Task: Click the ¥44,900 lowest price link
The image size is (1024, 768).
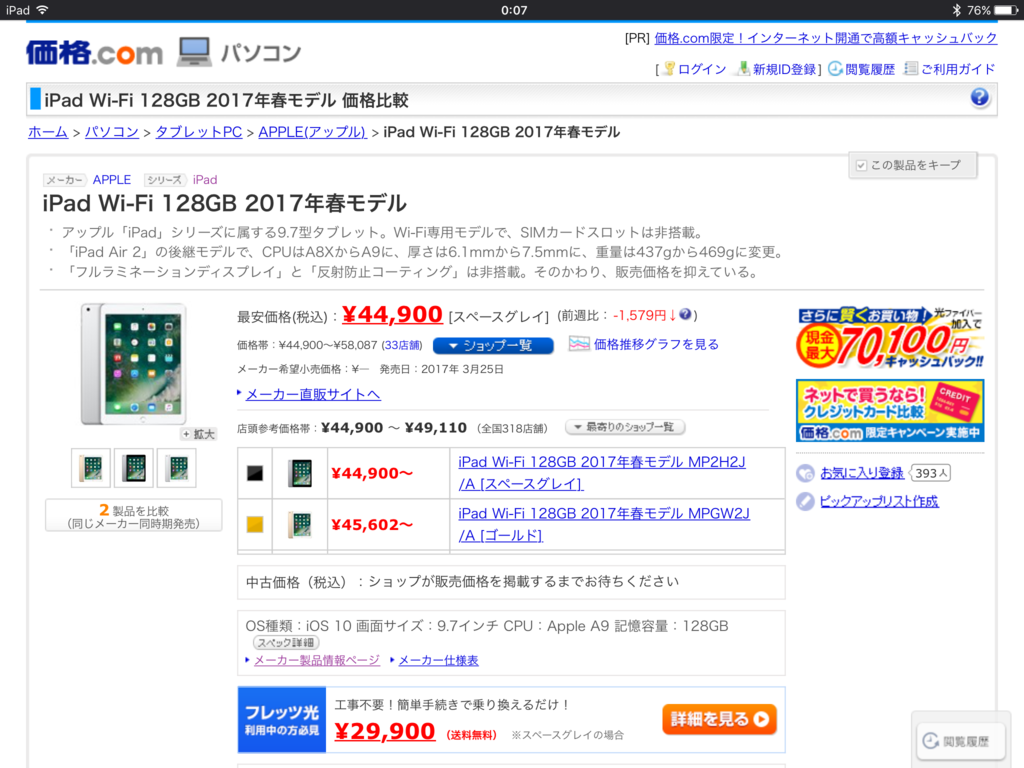Action: click(x=392, y=314)
